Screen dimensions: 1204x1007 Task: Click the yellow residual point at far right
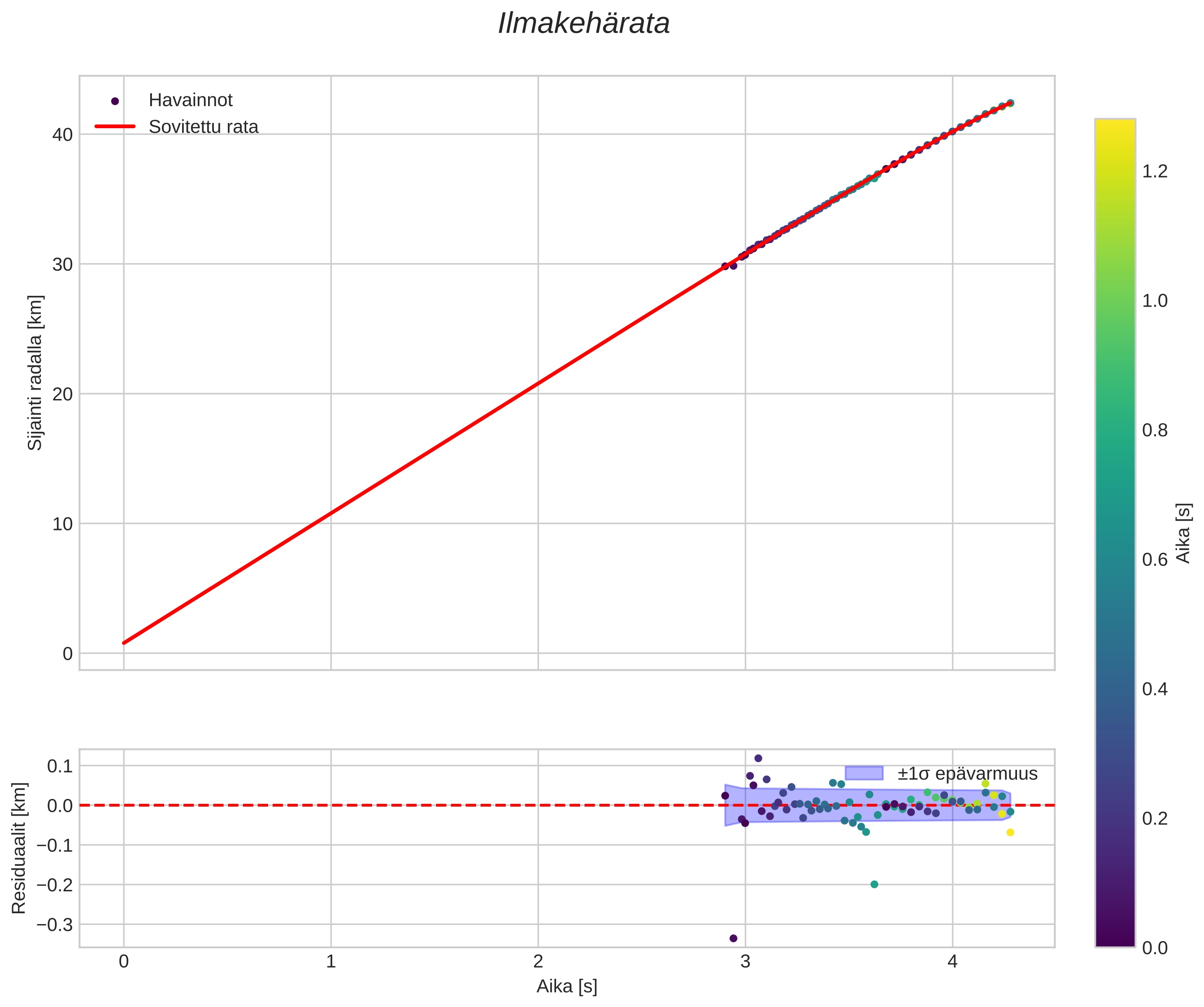(1010, 832)
